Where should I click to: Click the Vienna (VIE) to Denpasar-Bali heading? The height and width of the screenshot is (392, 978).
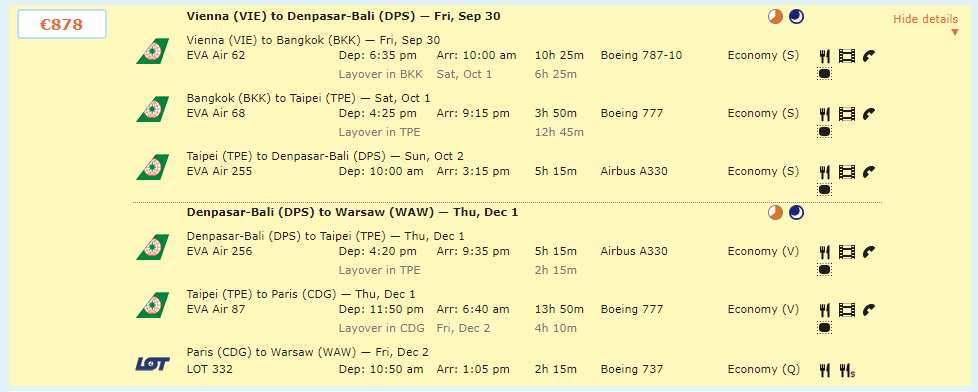[x=344, y=16]
